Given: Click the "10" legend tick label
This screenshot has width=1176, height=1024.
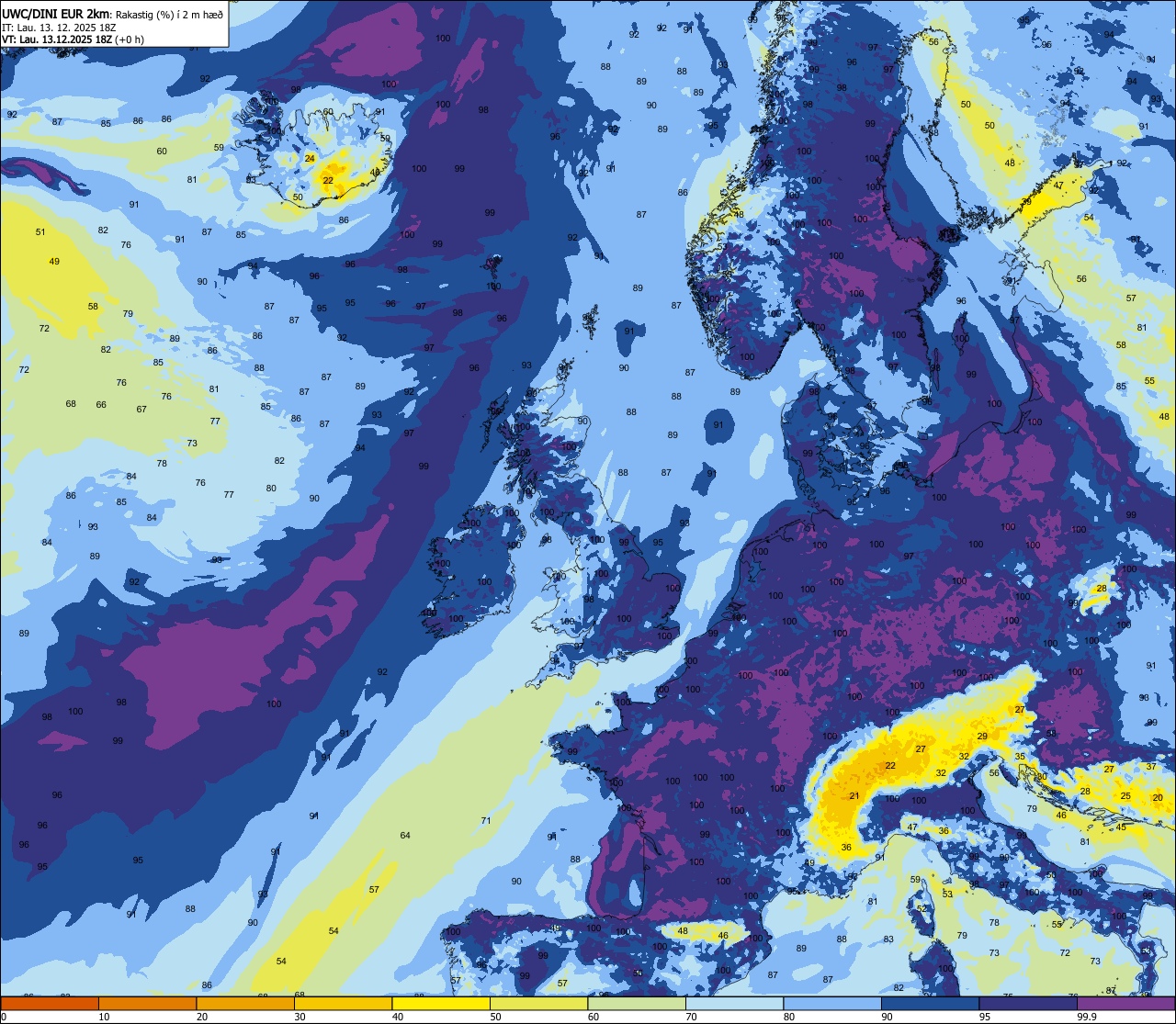Looking at the screenshot, I should (x=104, y=1017).
